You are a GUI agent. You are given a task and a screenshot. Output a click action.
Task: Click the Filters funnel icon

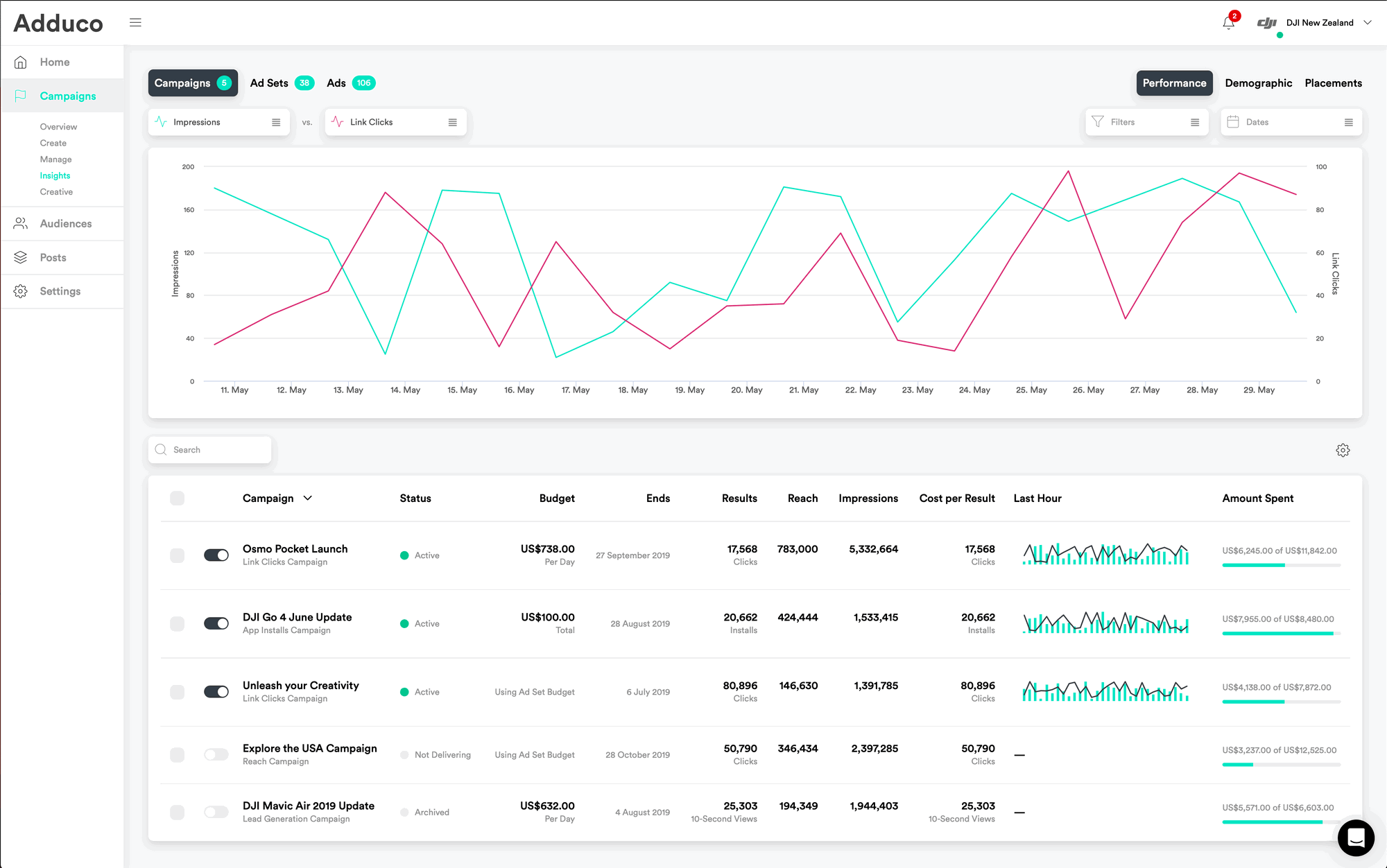pyautogui.click(x=1098, y=122)
